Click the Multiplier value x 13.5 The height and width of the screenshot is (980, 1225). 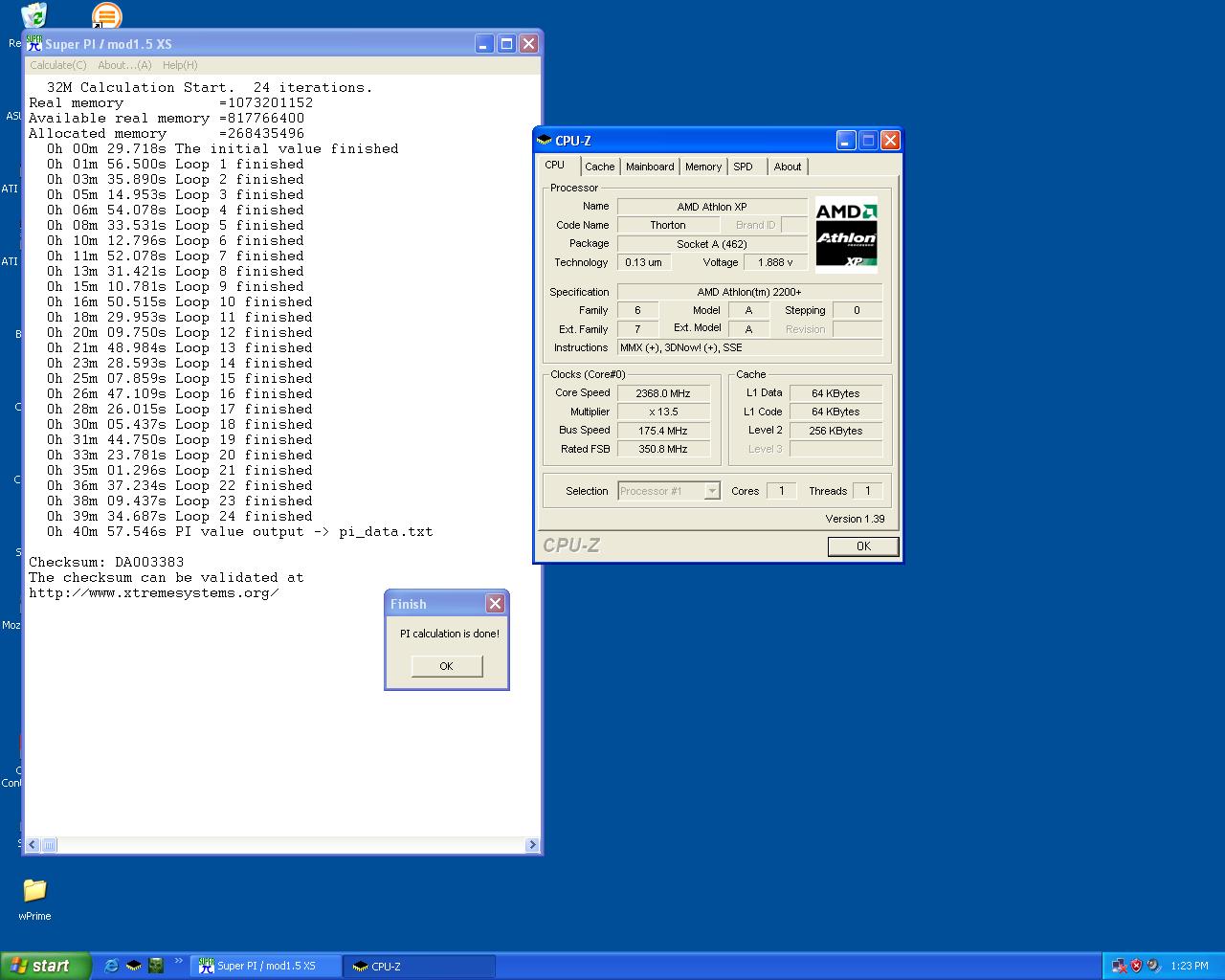pyautogui.click(x=663, y=412)
